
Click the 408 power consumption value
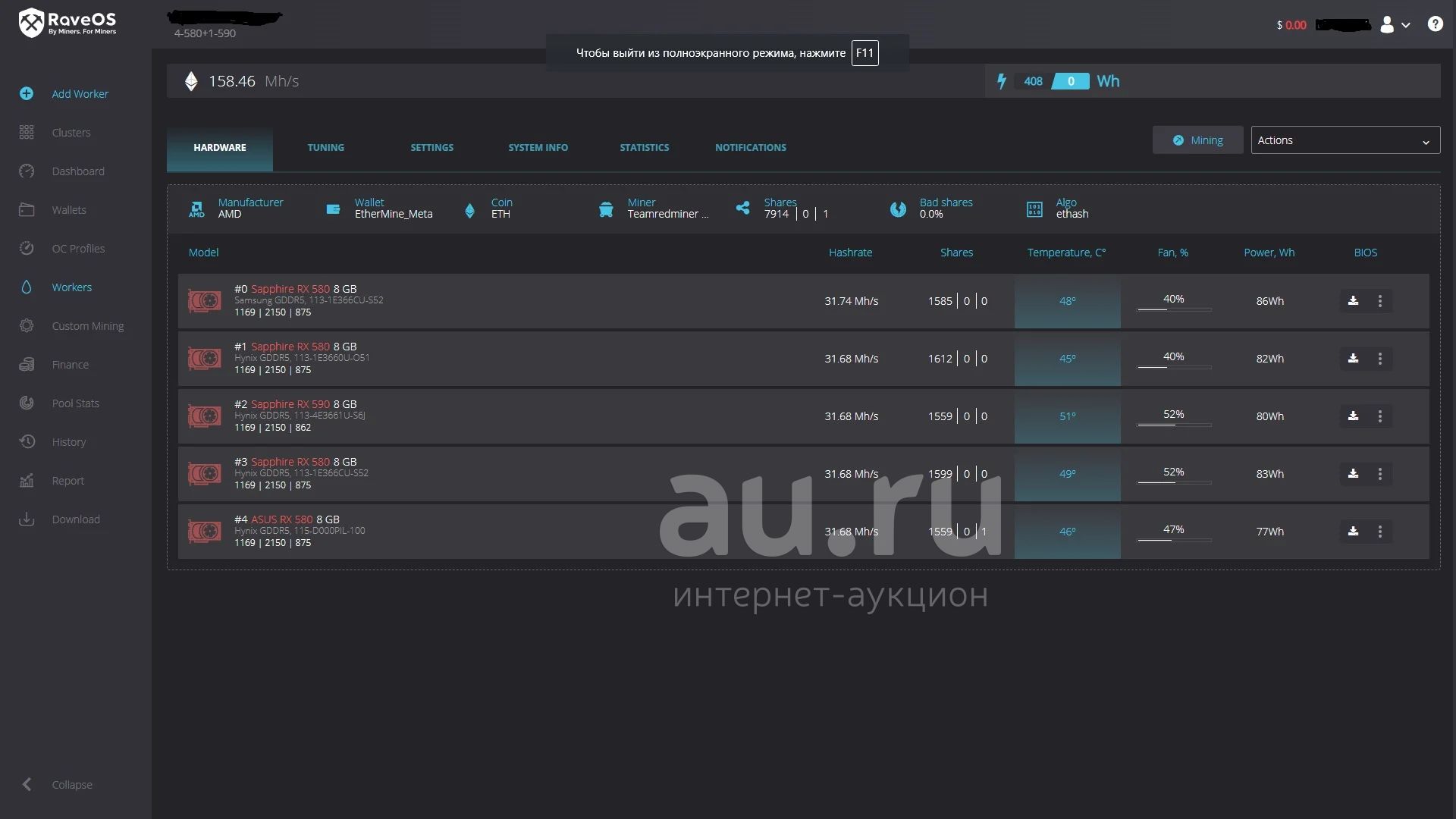pyautogui.click(x=1033, y=81)
